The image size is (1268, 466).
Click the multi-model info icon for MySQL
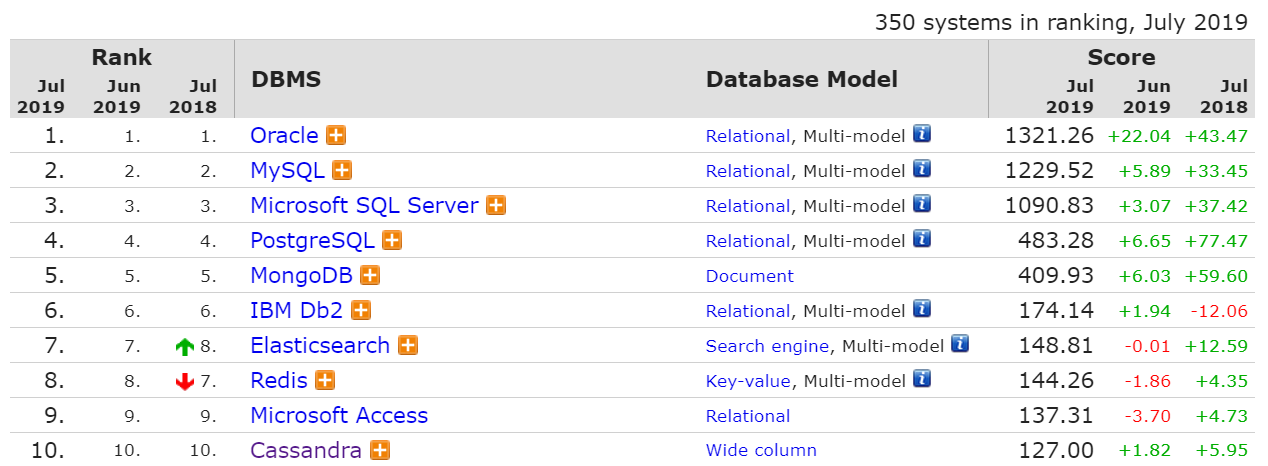tap(922, 169)
